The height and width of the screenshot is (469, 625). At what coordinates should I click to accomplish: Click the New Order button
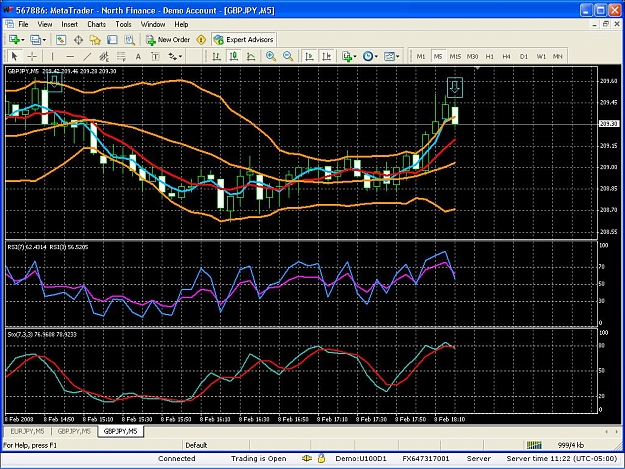(x=168, y=39)
